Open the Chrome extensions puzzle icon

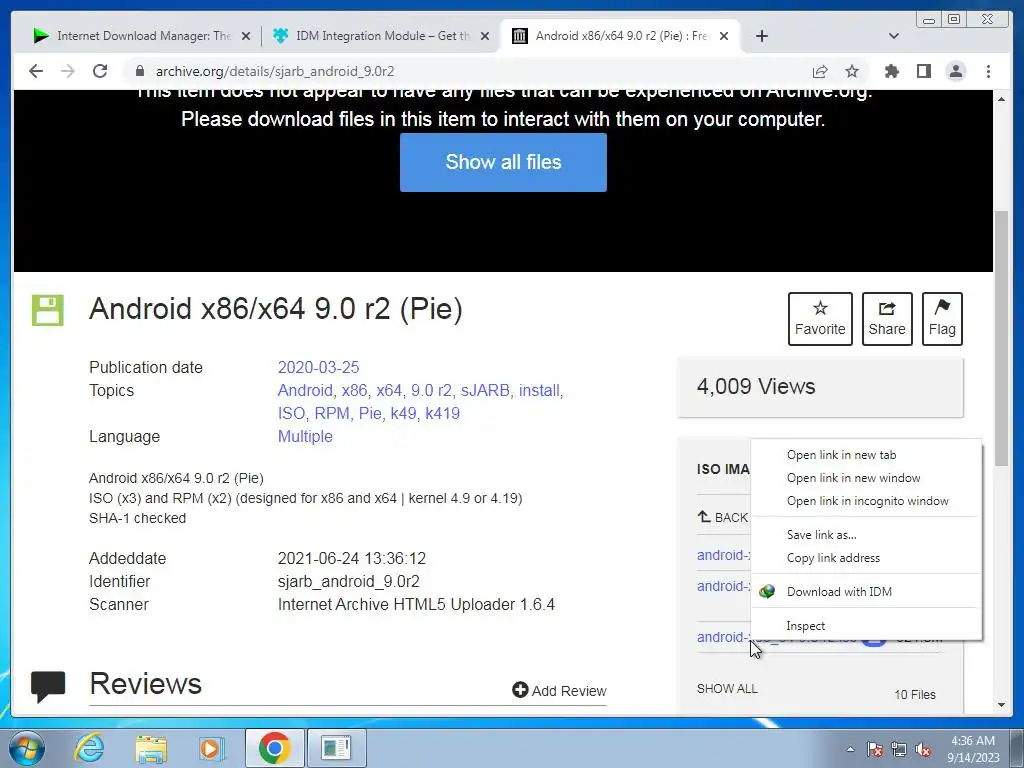pyautogui.click(x=891, y=71)
